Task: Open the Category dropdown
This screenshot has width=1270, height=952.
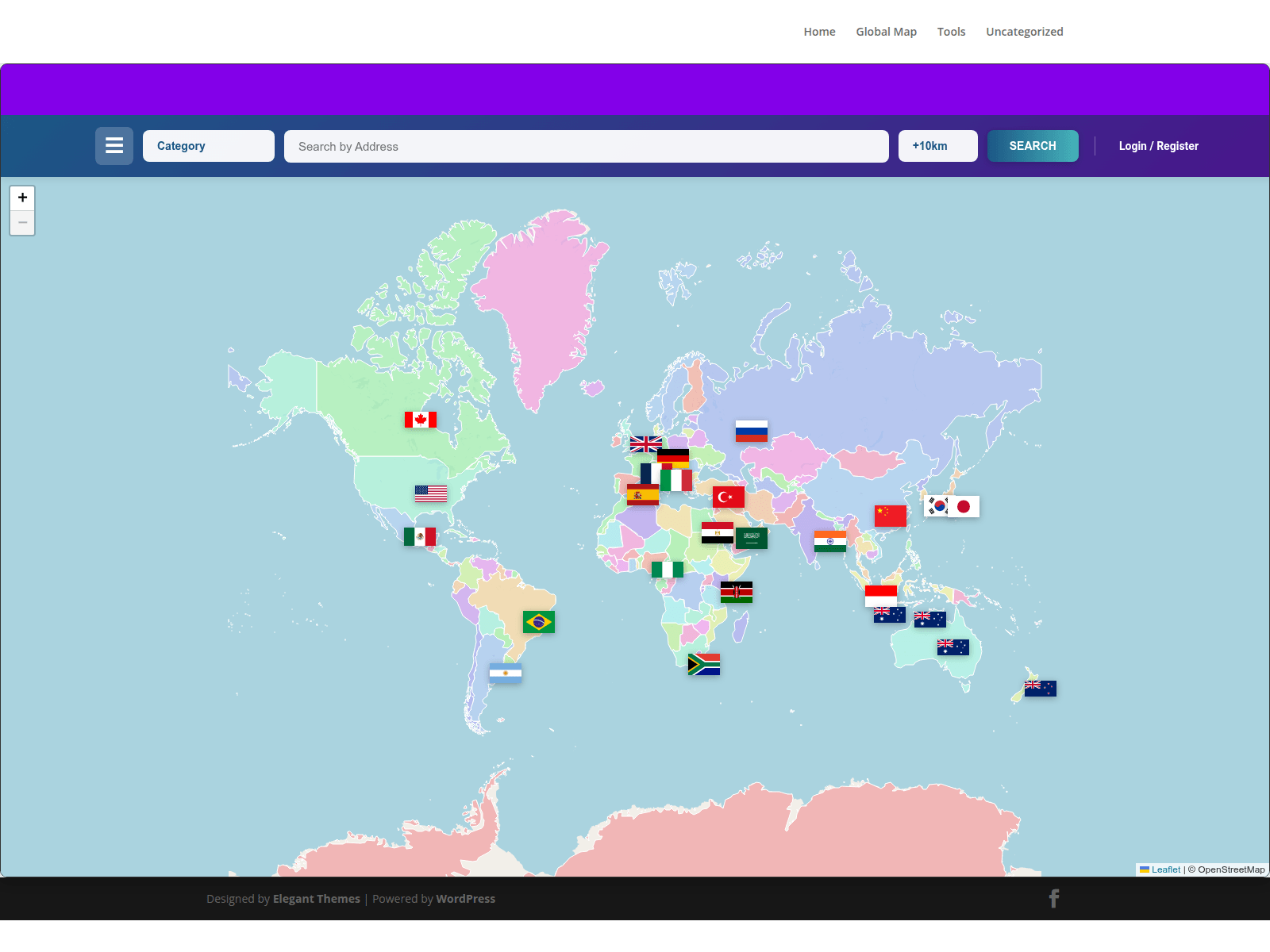Action: click(x=209, y=146)
